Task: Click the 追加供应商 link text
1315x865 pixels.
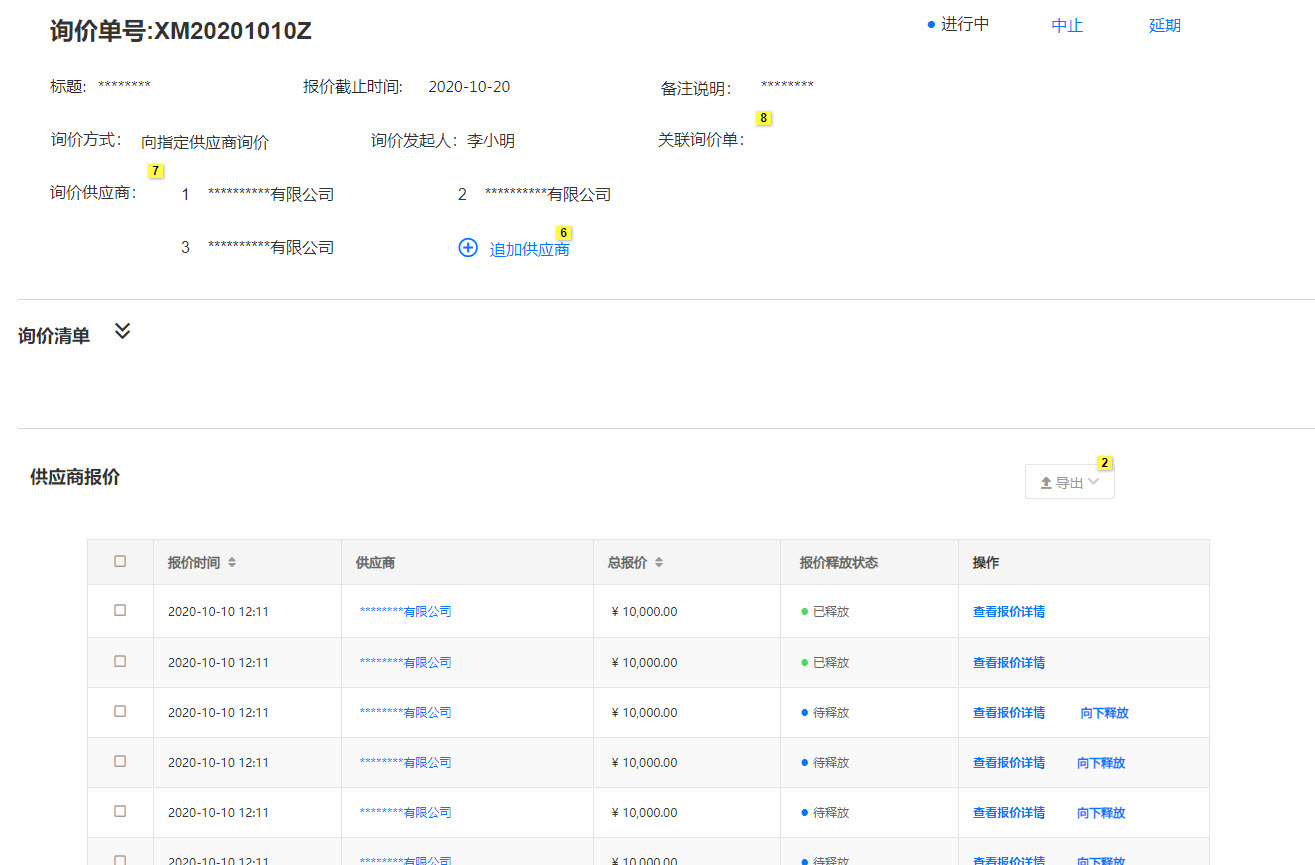Action: 530,249
